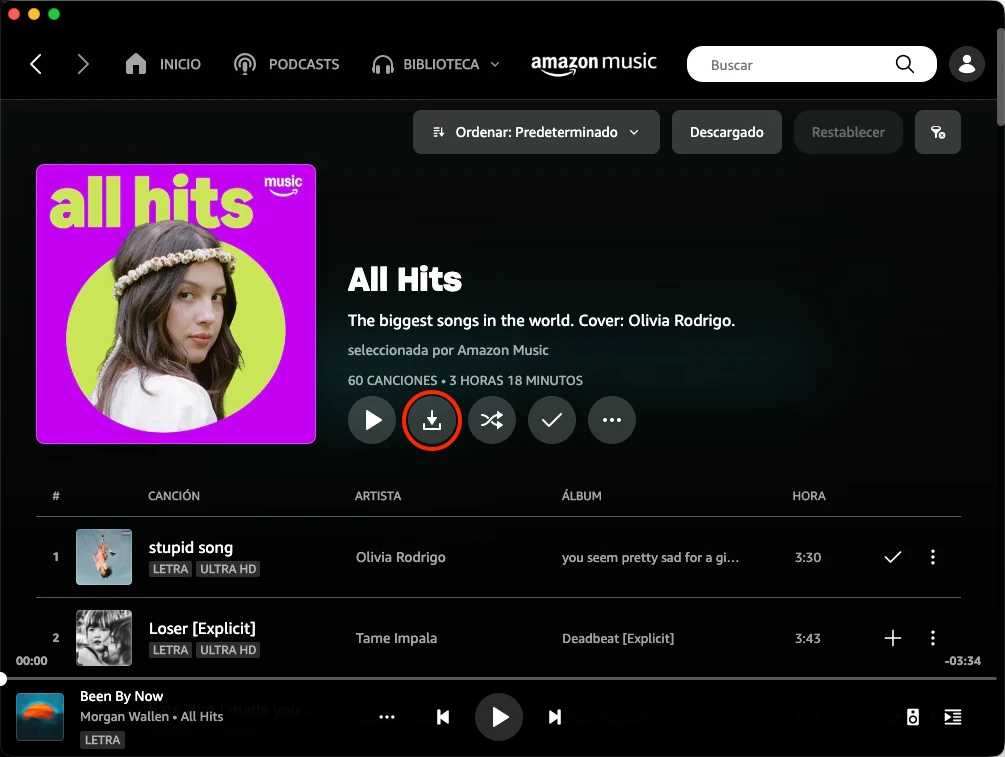Viewport: 1005px width, 757px height.
Task: Open the filter icon button
Action: (x=938, y=132)
